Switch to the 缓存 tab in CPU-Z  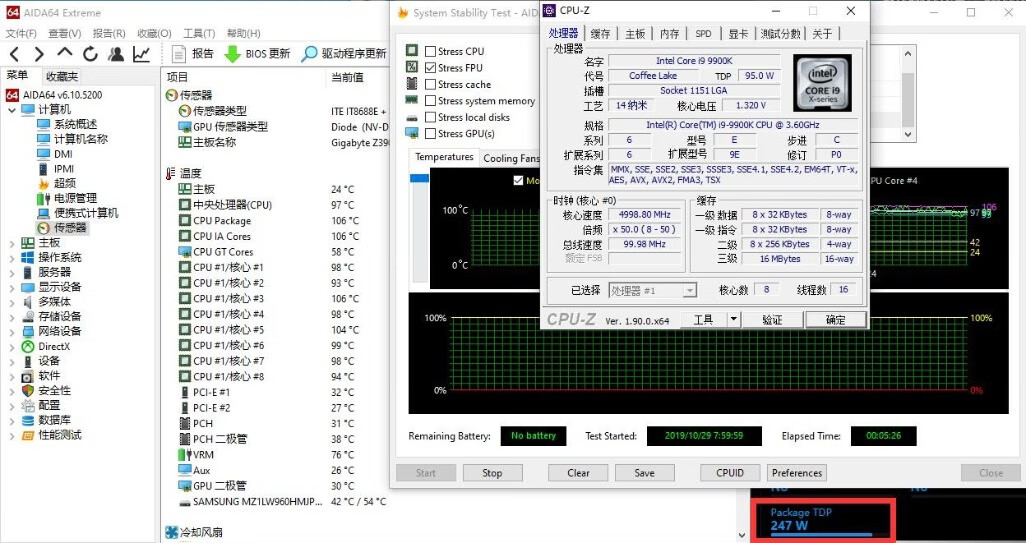click(600, 34)
